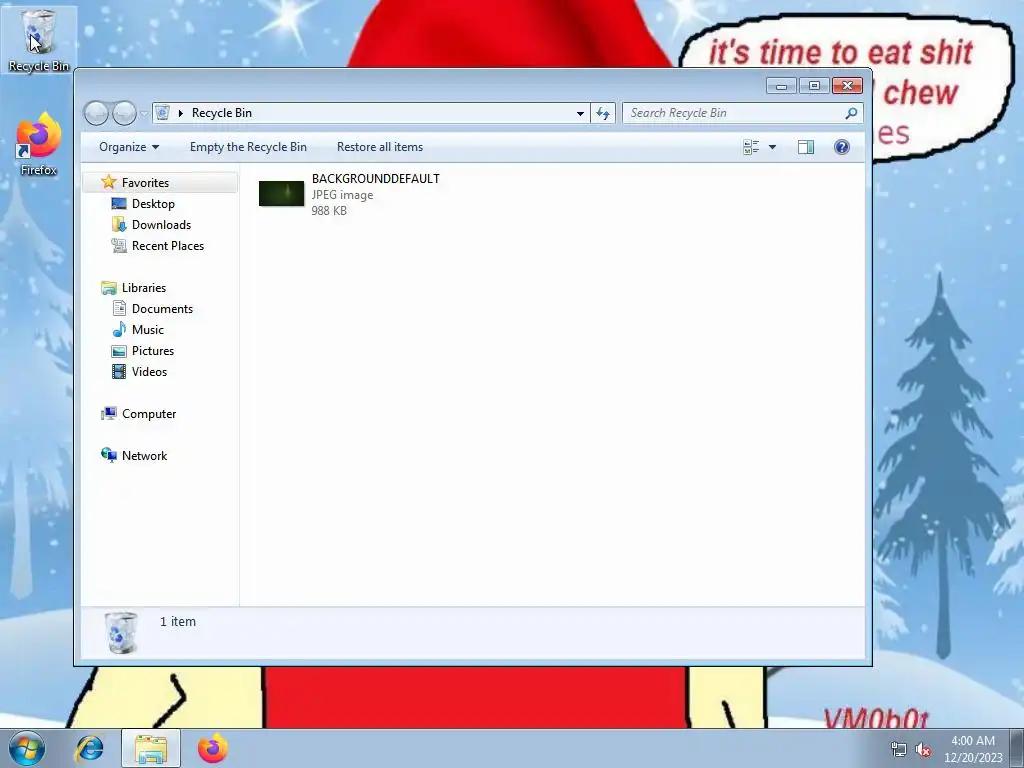Open the more view options dropdown arrow
This screenshot has height=768, width=1024.
tap(773, 147)
